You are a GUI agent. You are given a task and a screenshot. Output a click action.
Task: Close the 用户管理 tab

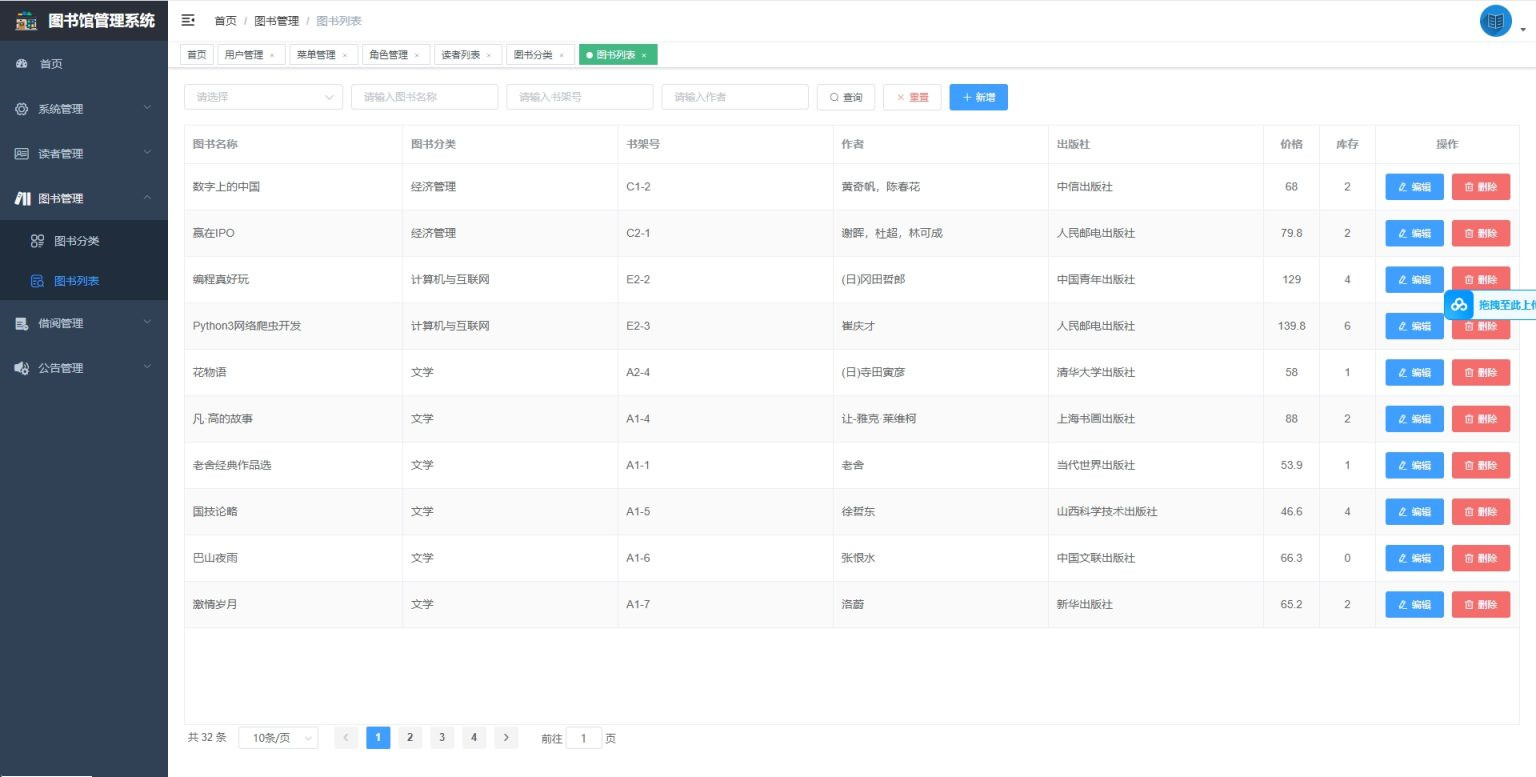coord(272,55)
